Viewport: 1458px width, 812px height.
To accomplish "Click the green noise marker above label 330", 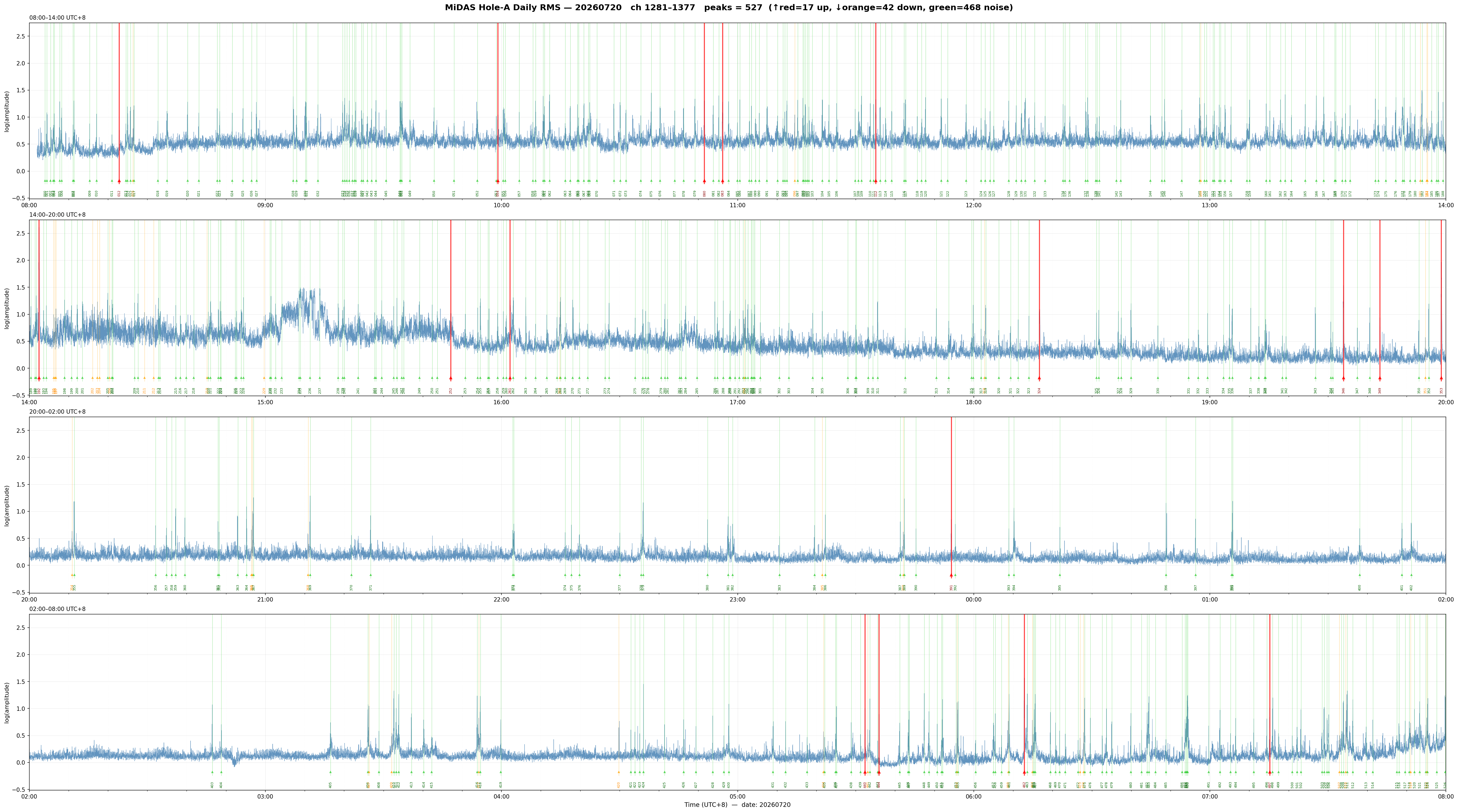I will (1157, 378).
